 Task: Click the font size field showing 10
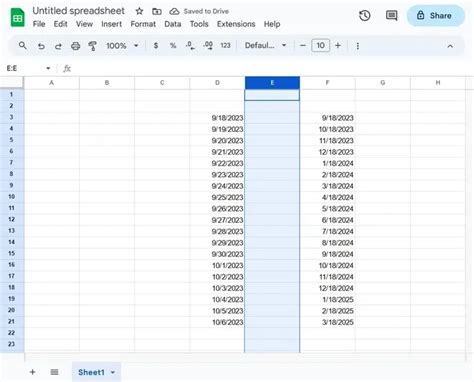click(x=320, y=45)
